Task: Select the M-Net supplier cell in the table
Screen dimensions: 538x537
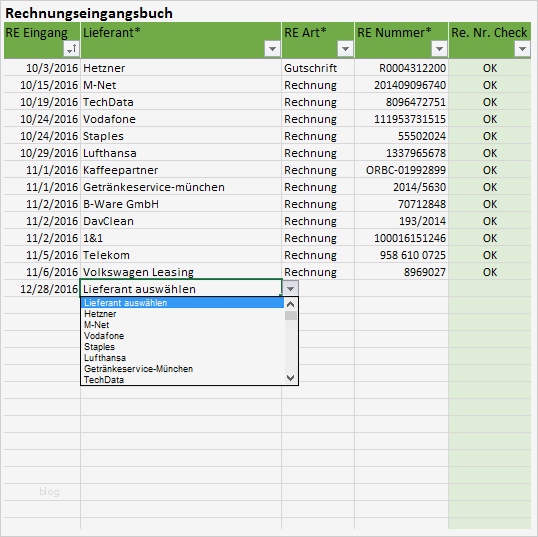Action: tap(181, 85)
